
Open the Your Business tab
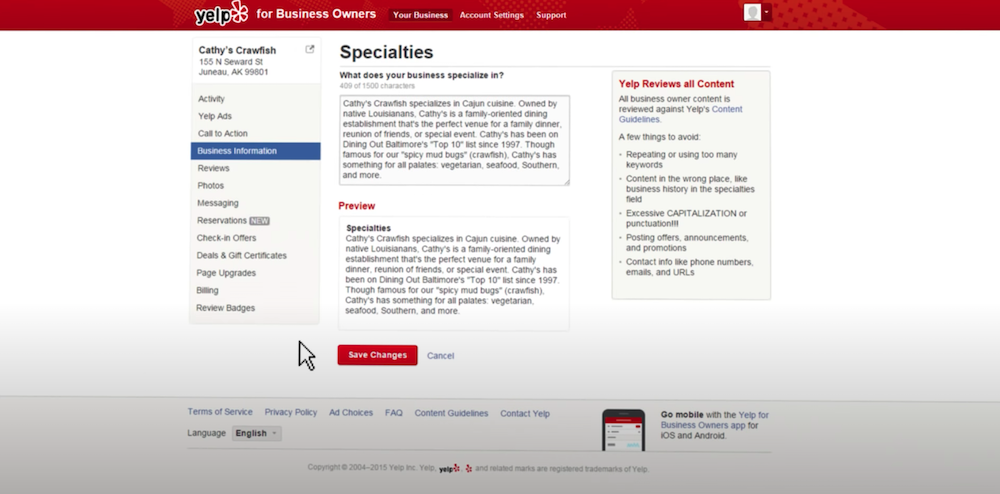pos(420,15)
